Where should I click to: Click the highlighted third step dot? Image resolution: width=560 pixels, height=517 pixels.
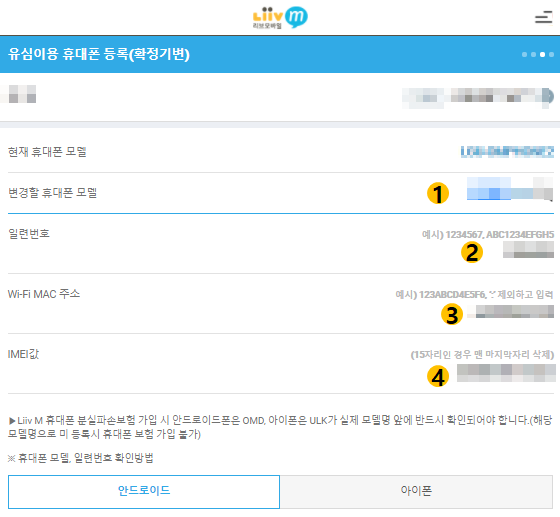542,55
